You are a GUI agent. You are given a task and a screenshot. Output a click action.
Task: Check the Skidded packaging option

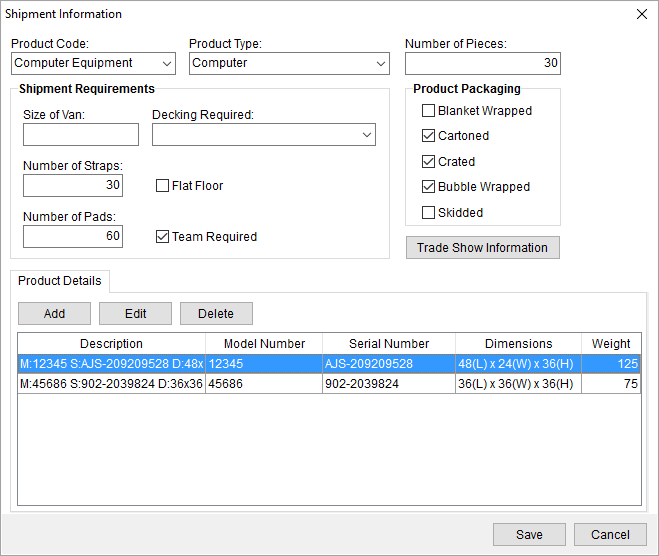pyautogui.click(x=429, y=213)
